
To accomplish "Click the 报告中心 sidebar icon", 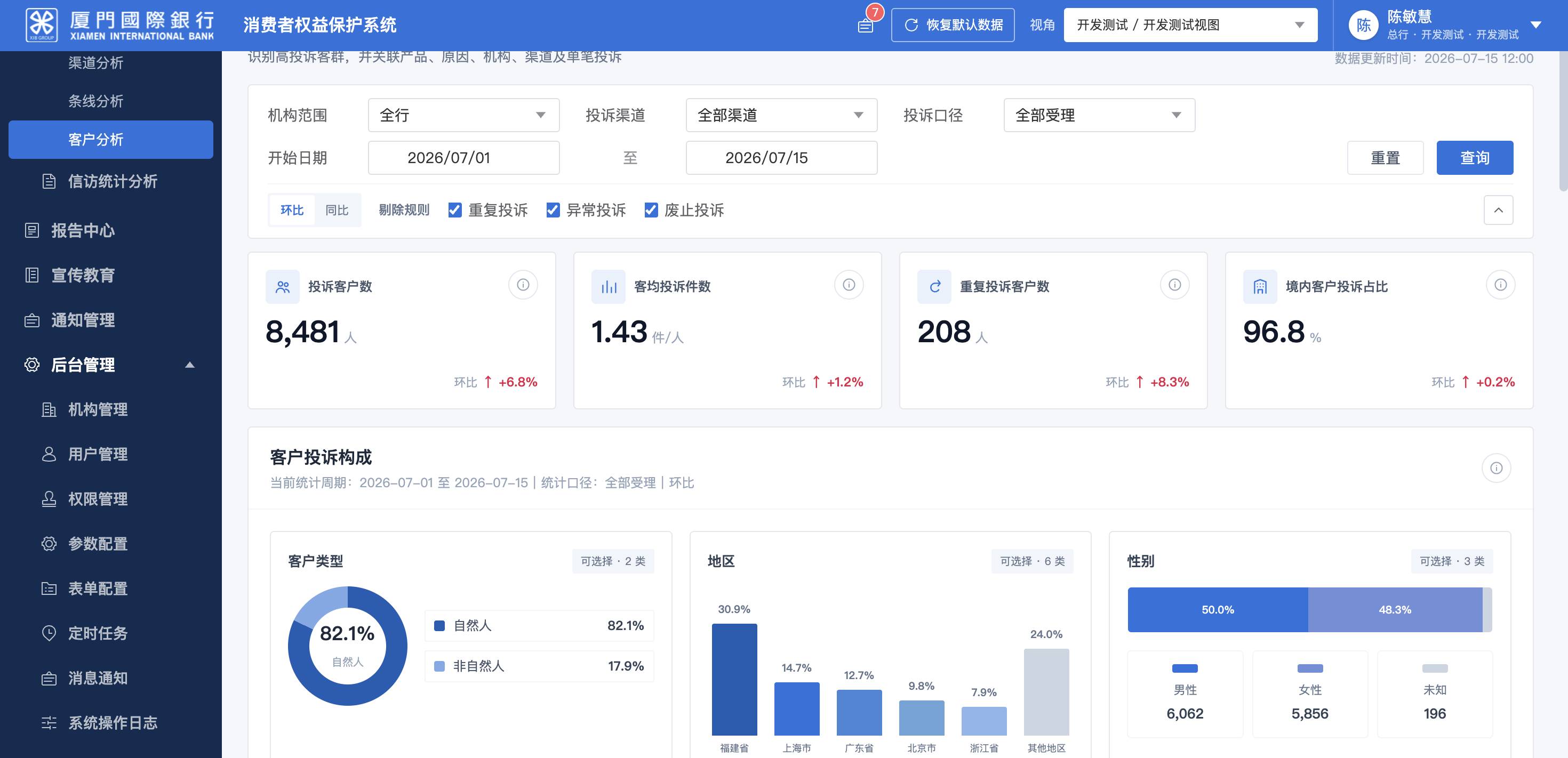I will click(31, 231).
